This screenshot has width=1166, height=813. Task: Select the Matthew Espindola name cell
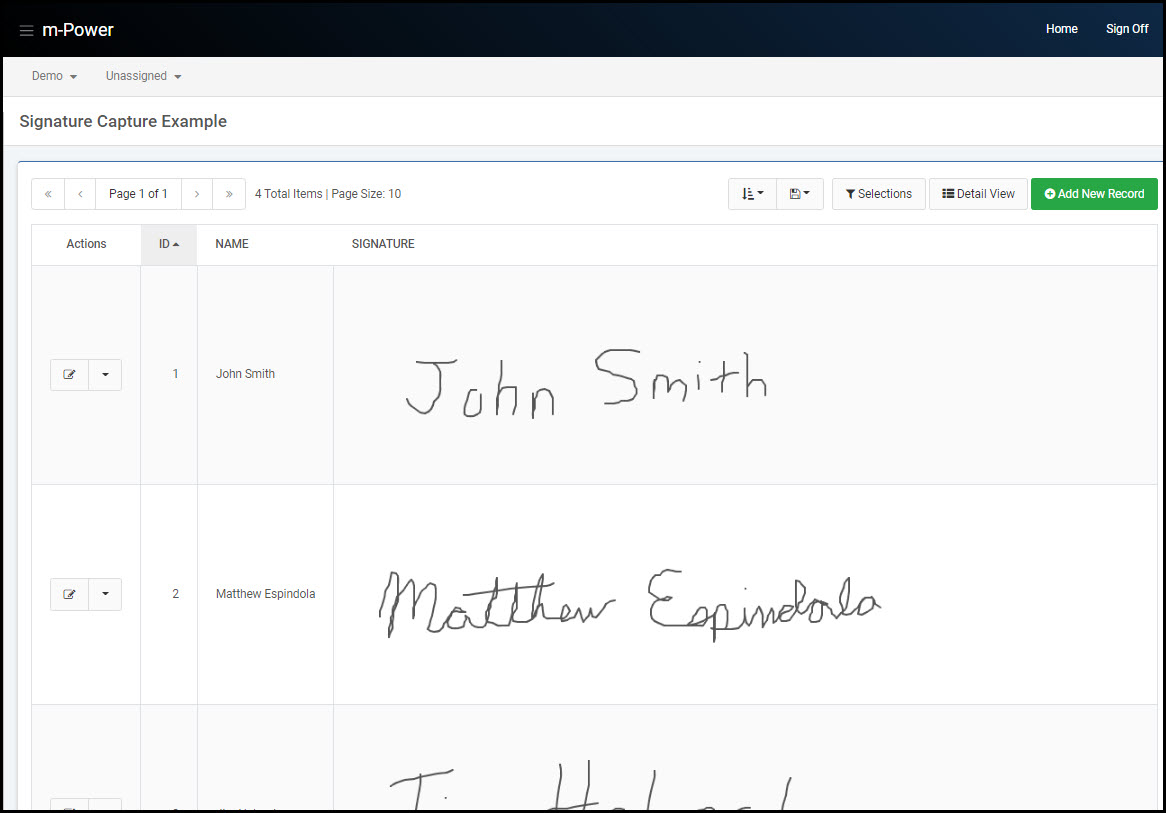(265, 594)
